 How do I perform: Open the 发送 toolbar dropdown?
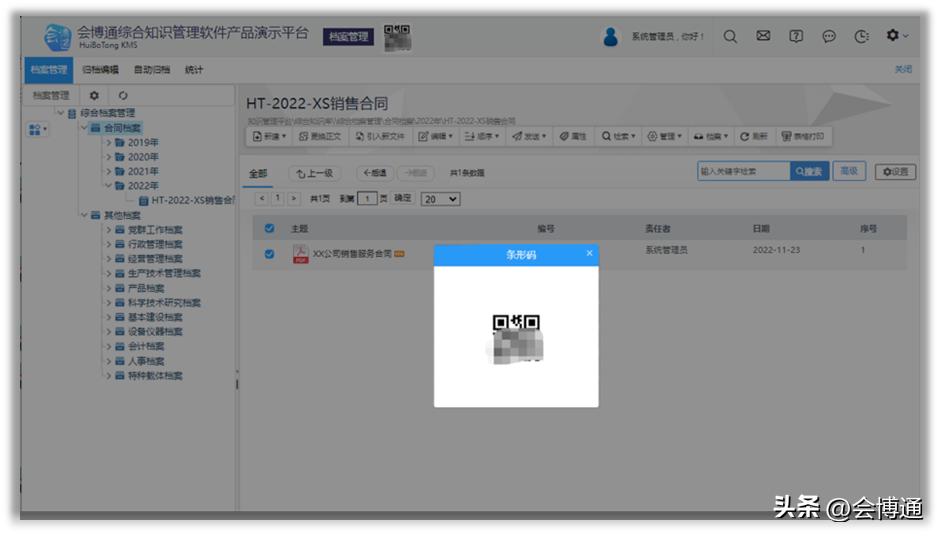click(x=529, y=136)
